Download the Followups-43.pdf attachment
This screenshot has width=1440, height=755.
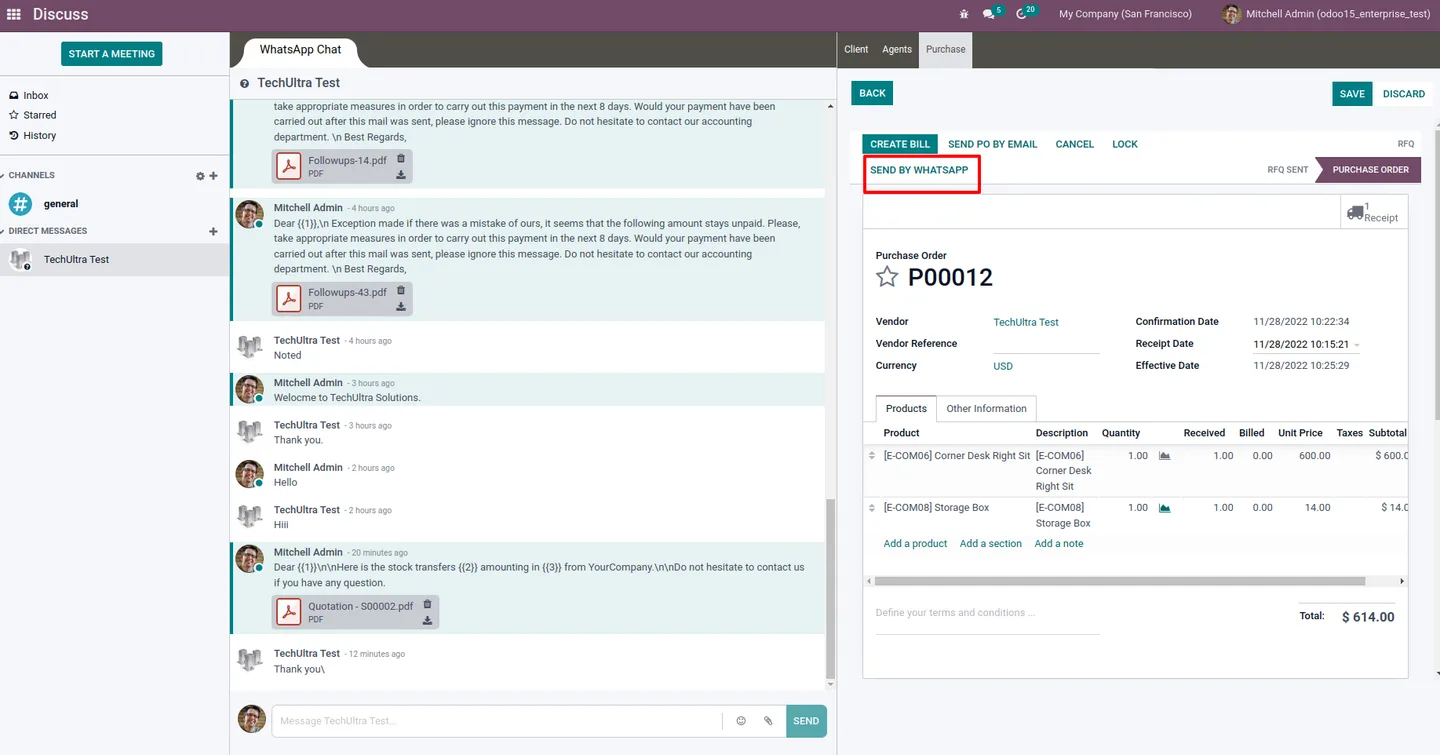tap(401, 307)
